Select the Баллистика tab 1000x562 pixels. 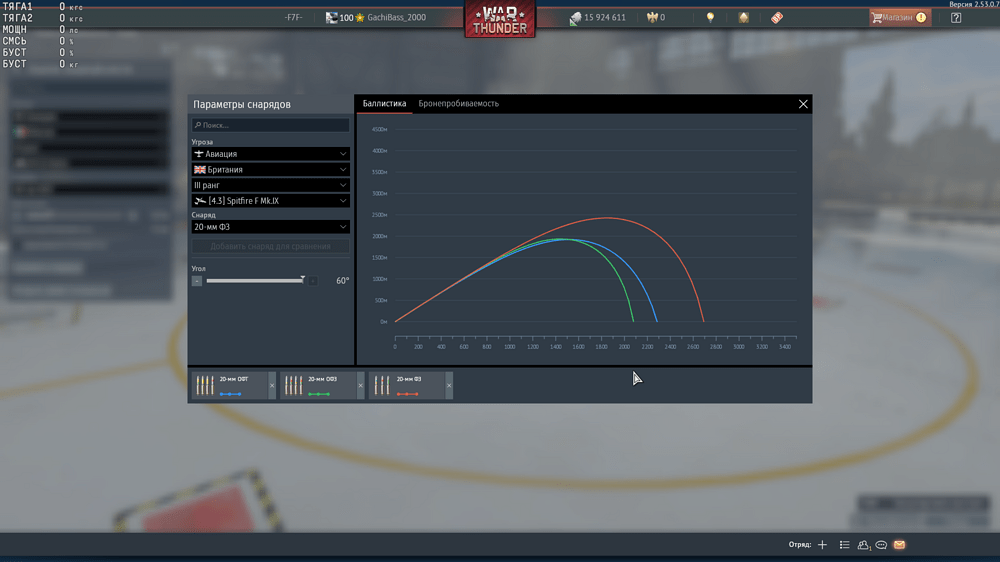tap(384, 104)
